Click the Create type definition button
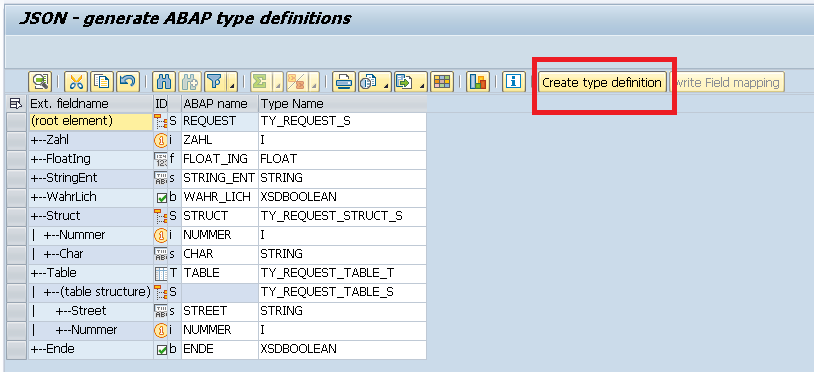Image resolution: width=814 pixels, height=372 pixels. pyautogui.click(x=602, y=82)
